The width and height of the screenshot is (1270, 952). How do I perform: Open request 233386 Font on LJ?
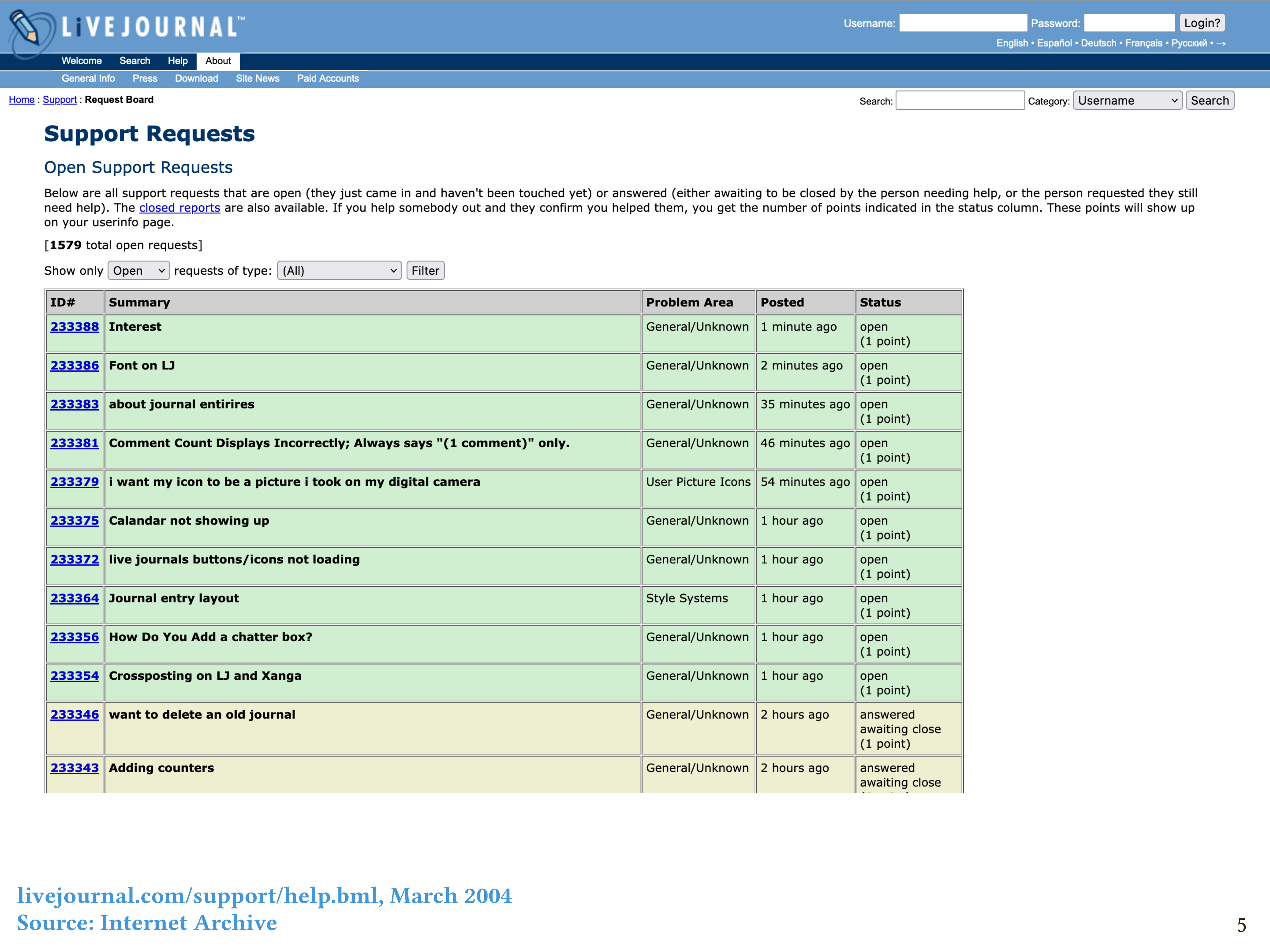pyautogui.click(x=75, y=366)
